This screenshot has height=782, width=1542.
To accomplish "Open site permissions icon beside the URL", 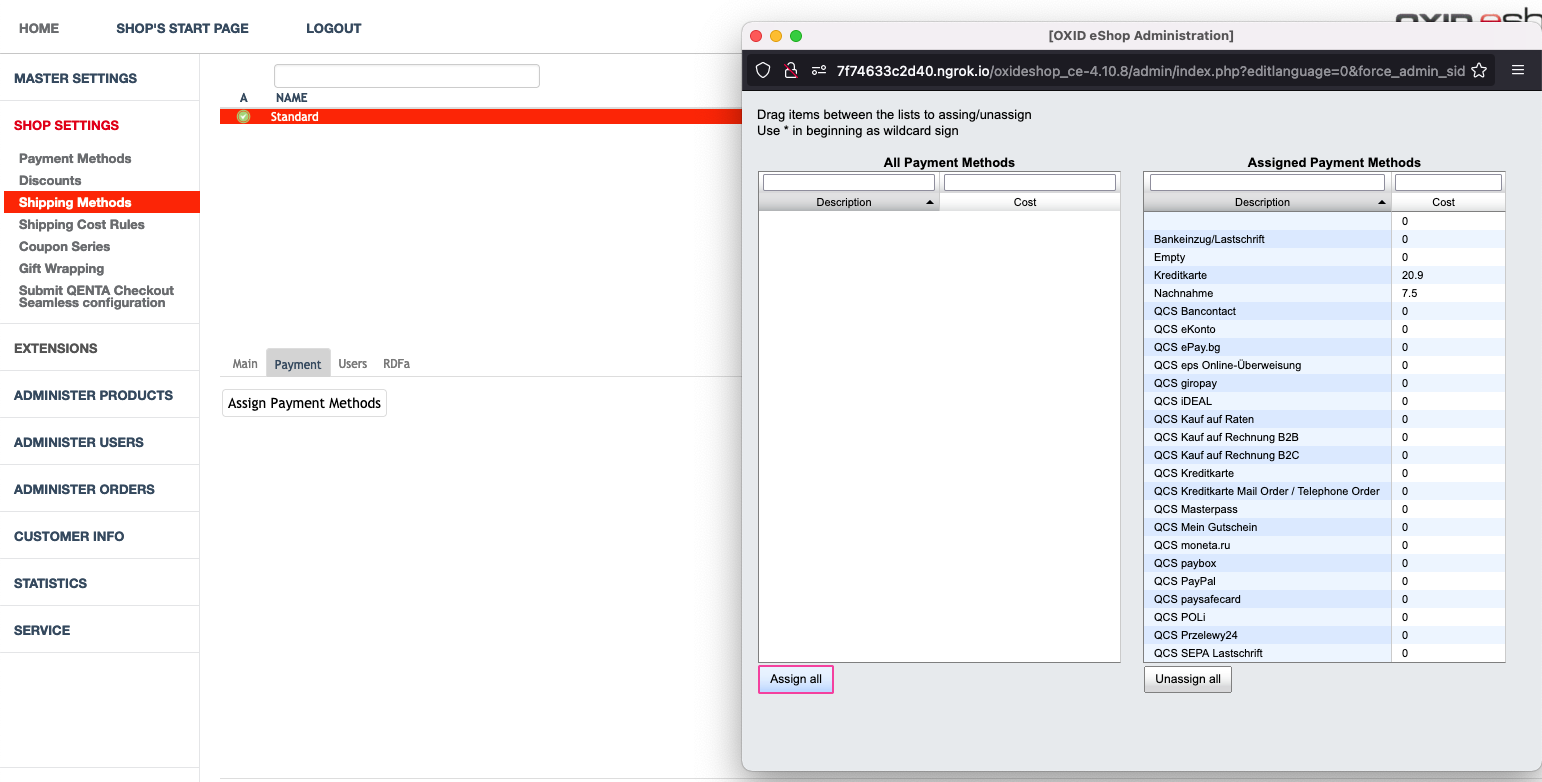I will [x=819, y=70].
